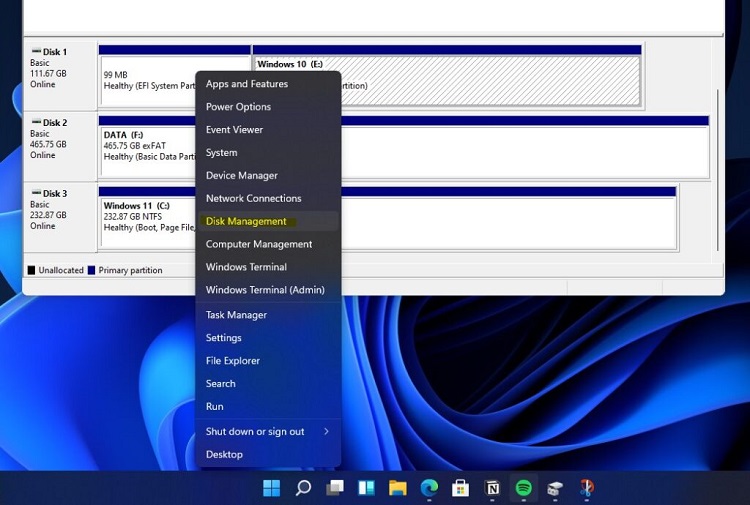Launch File Explorer from the taskbar
750x505 pixels.
[397, 488]
